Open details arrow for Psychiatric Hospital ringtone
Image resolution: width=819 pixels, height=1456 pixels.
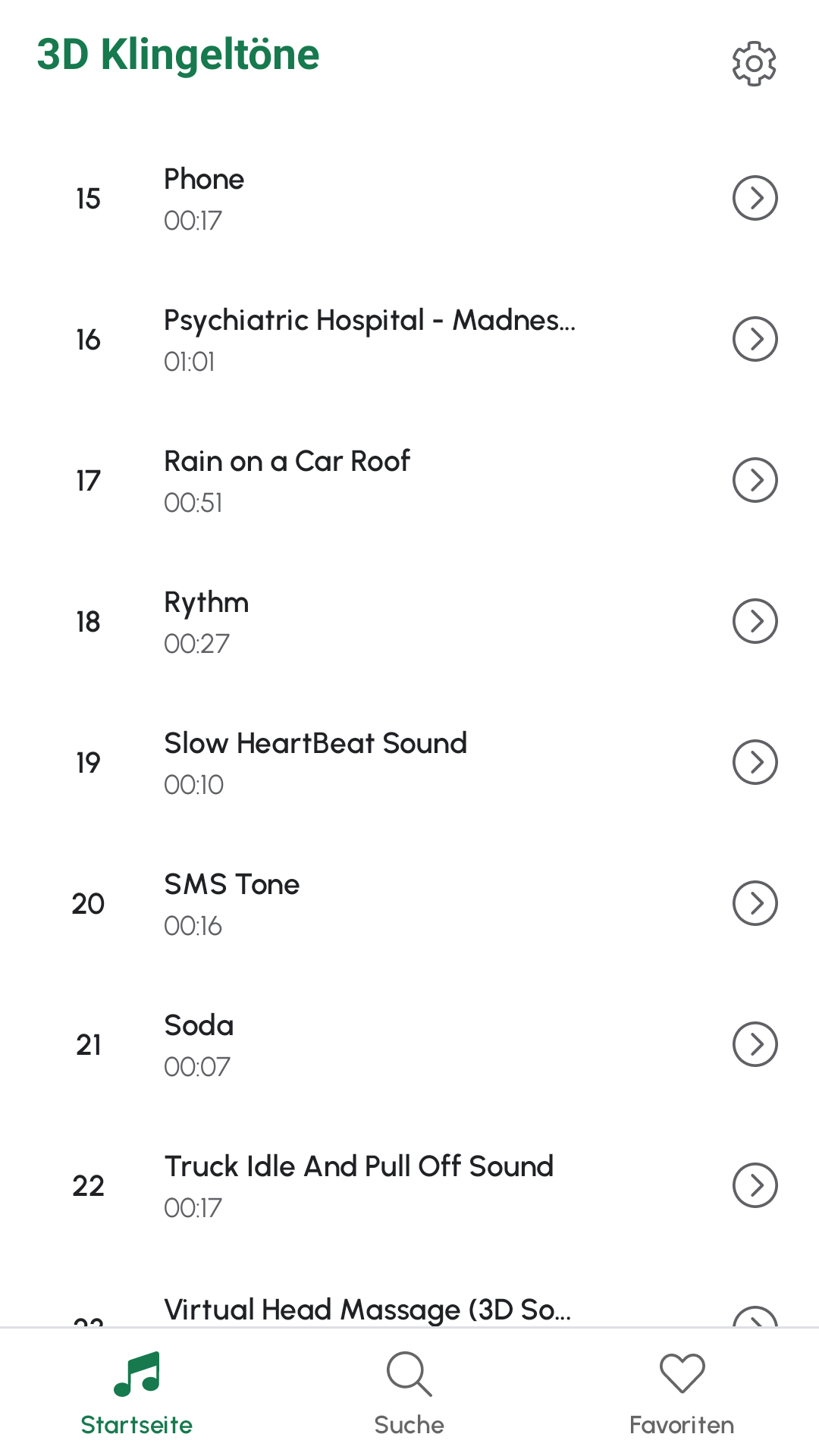click(755, 339)
